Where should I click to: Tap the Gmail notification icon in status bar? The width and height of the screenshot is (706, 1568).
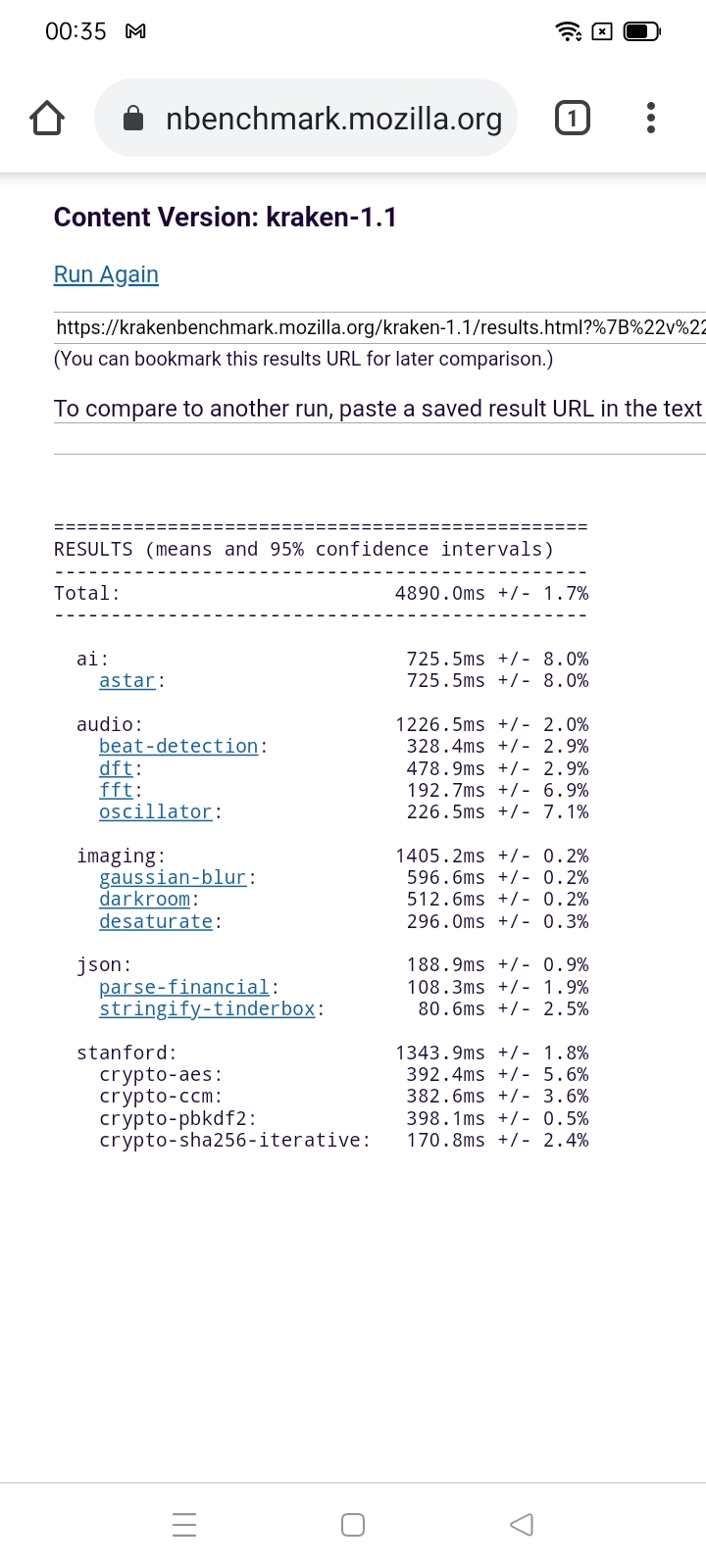(x=136, y=31)
